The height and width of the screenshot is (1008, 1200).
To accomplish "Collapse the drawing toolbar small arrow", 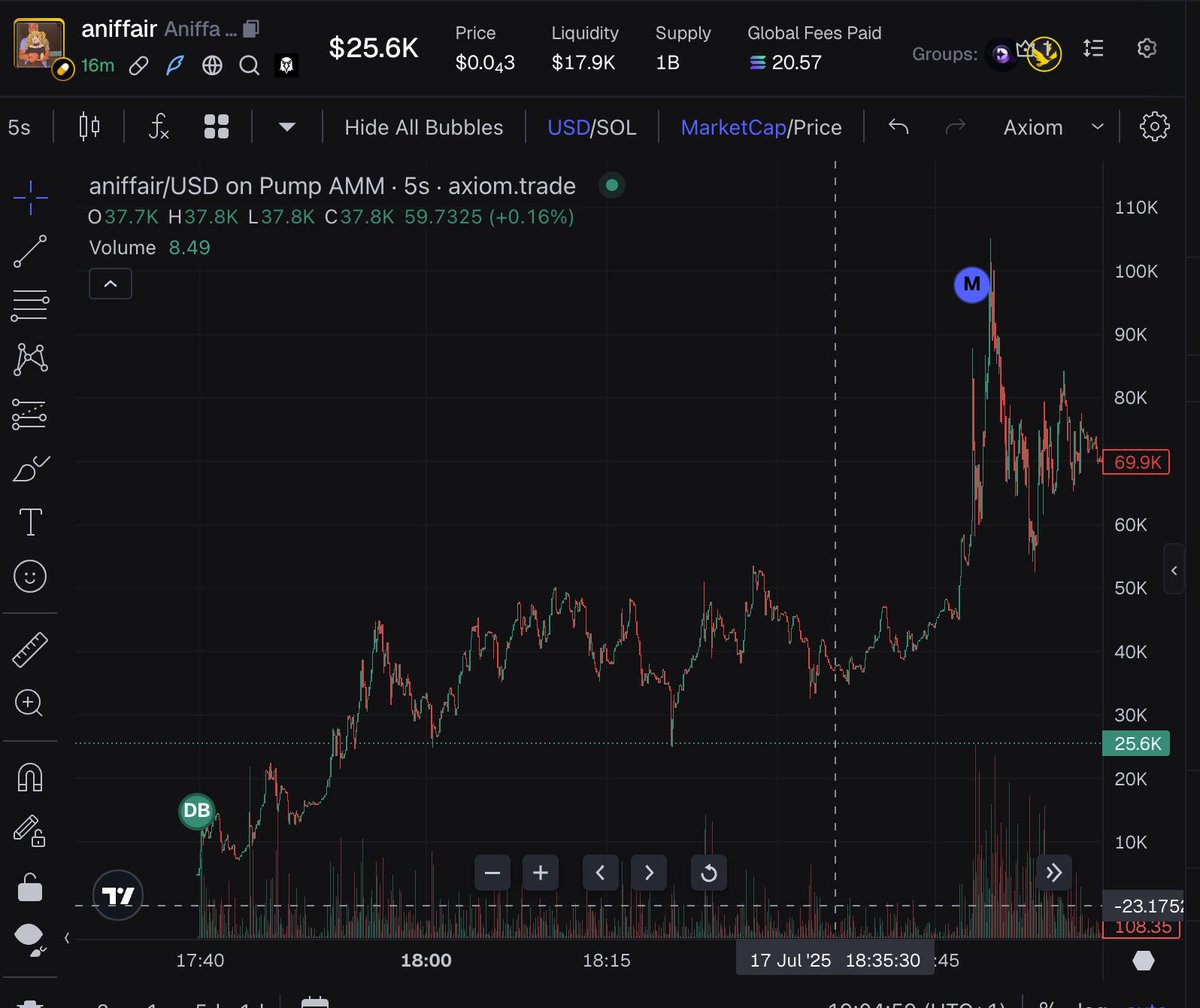I will point(67,938).
